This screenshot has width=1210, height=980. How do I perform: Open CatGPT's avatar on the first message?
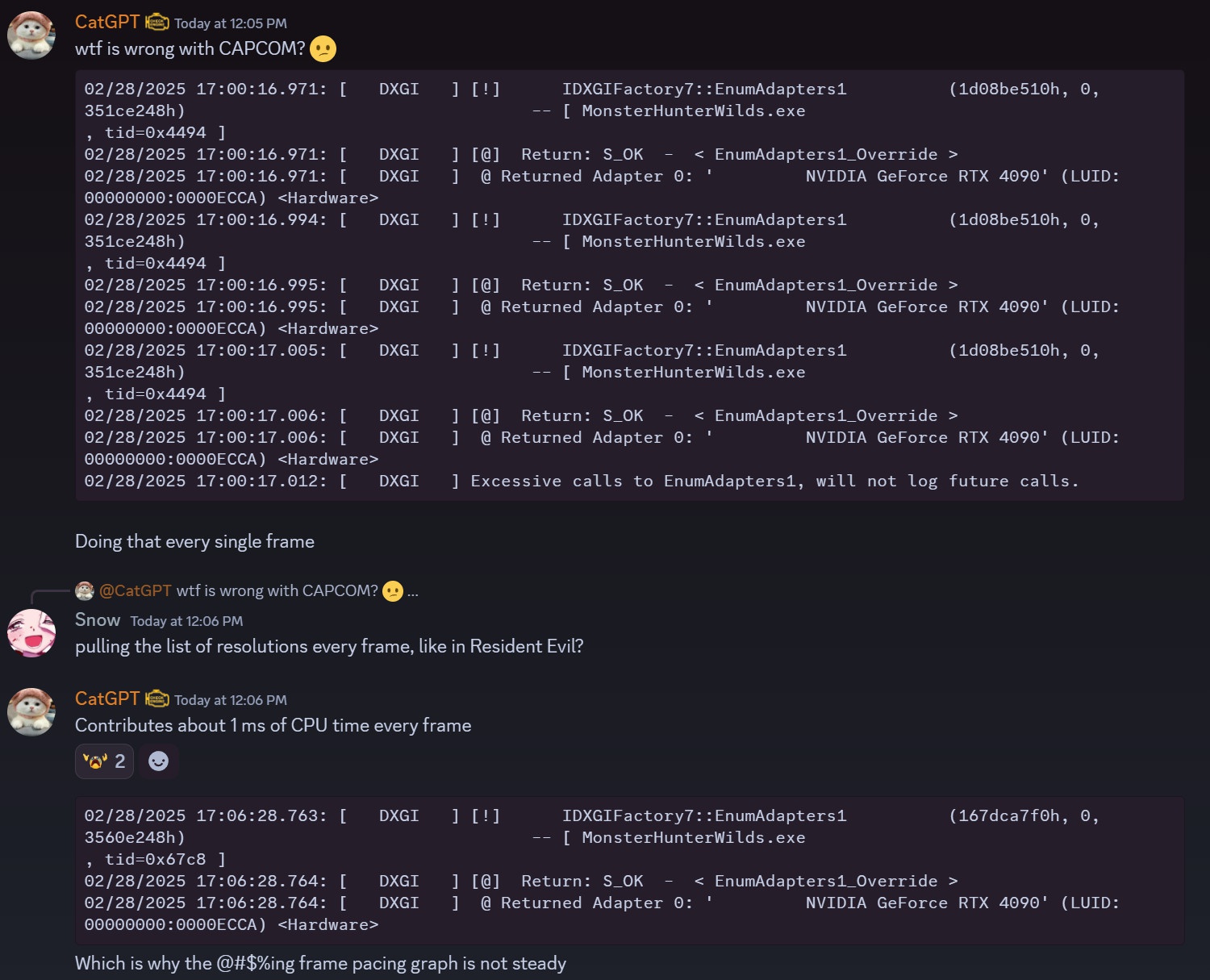[31, 35]
